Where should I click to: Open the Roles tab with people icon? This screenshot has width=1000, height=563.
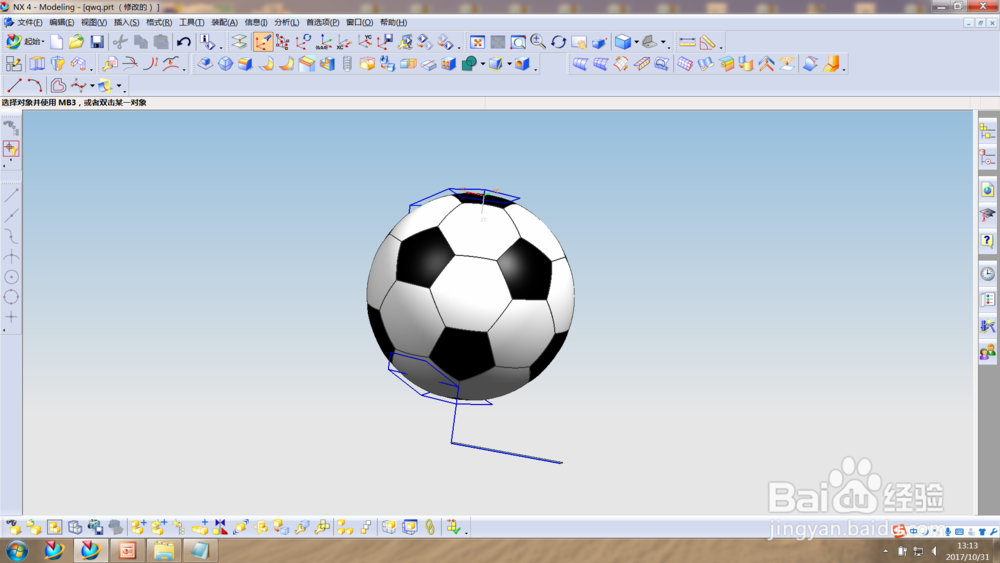click(x=987, y=352)
